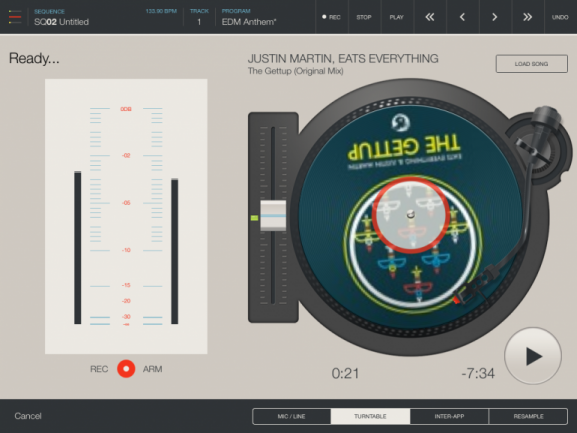The width and height of the screenshot is (577, 433).
Task: Toggle the red REC ARM button
Action: (126, 369)
